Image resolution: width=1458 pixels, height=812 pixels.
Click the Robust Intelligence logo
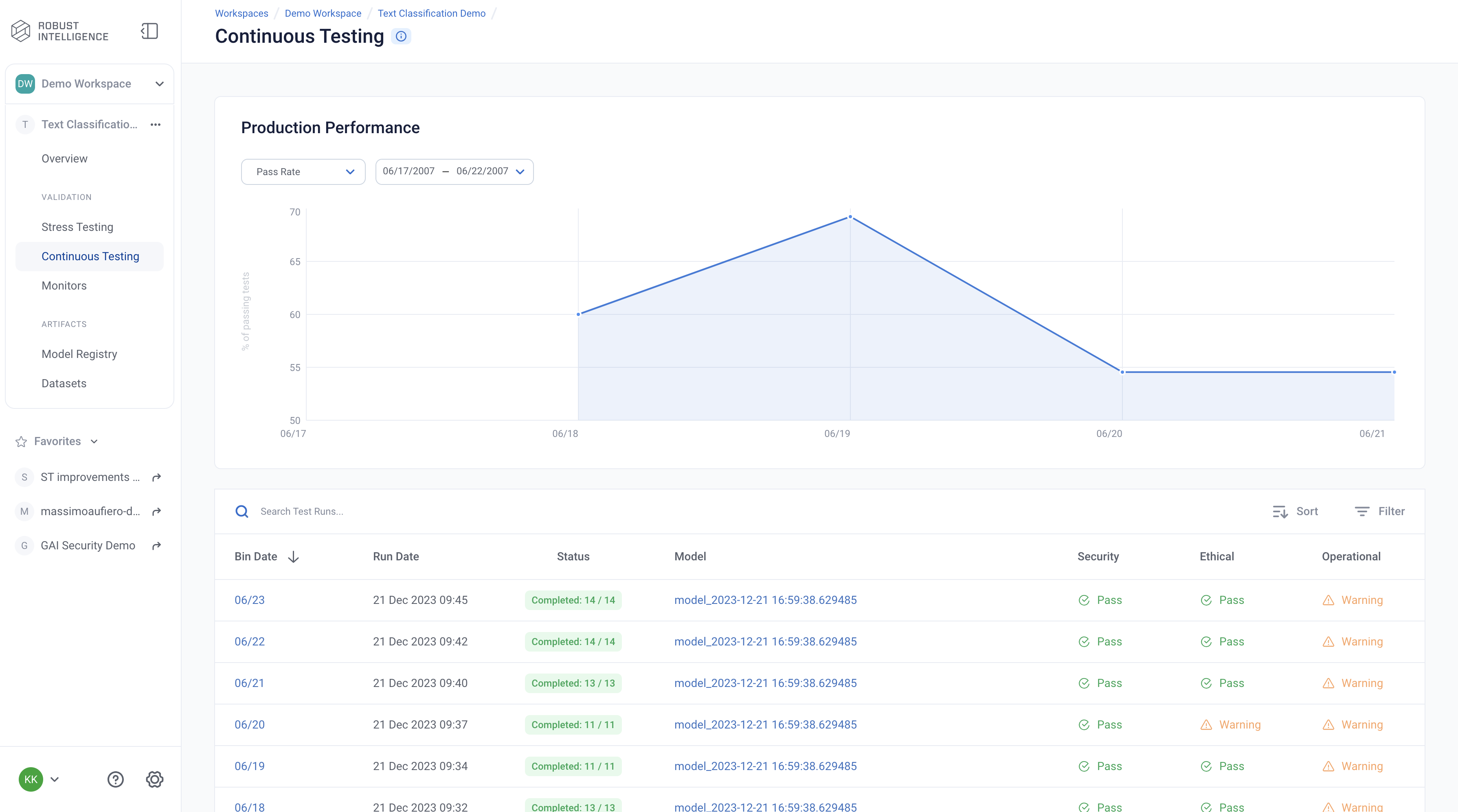tap(60, 31)
